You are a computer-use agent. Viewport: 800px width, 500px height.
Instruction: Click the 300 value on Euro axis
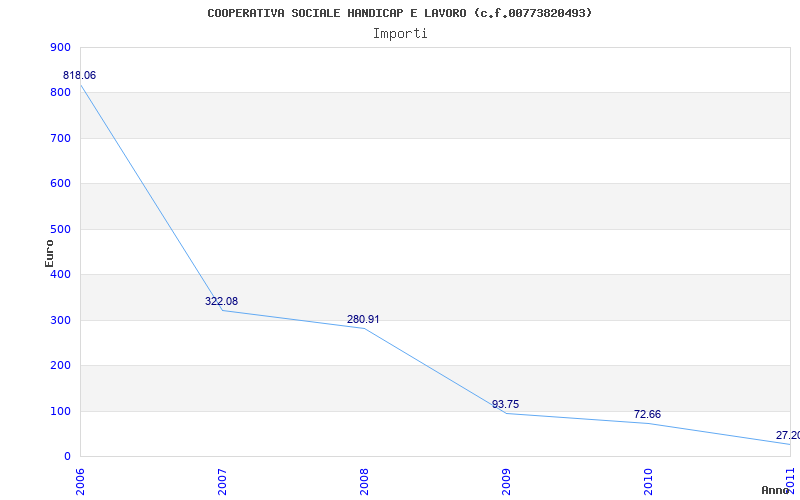pyautogui.click(x=60, y=320)
